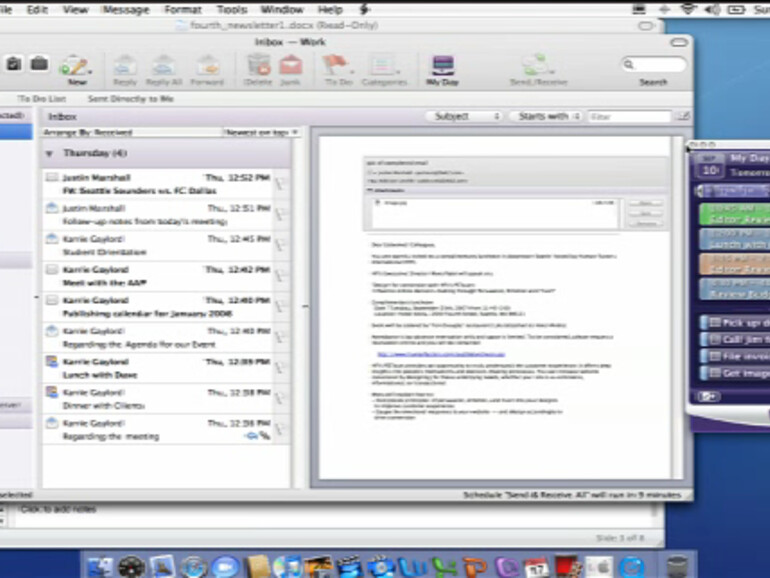Open My Day from the toolbar
The image size is (770, 578).
coord(442,66)
